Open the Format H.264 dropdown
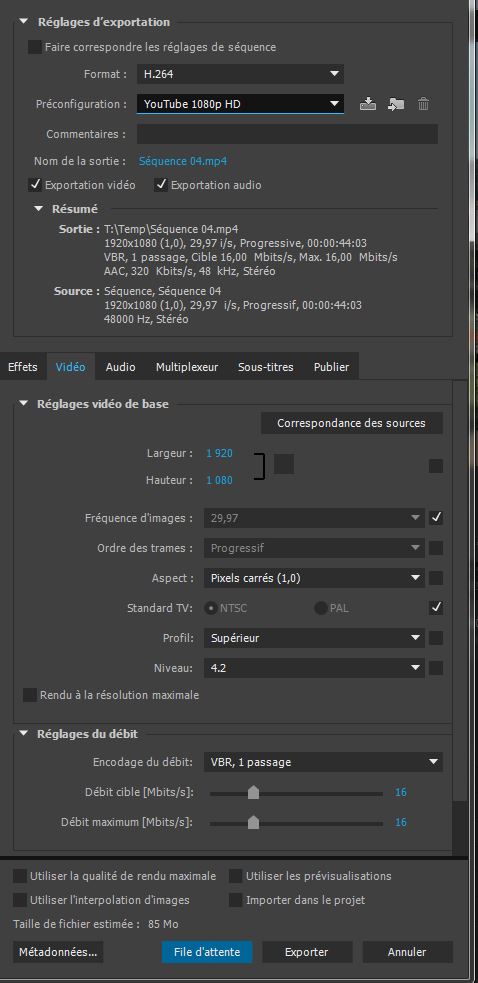 [x=240, y=74]
